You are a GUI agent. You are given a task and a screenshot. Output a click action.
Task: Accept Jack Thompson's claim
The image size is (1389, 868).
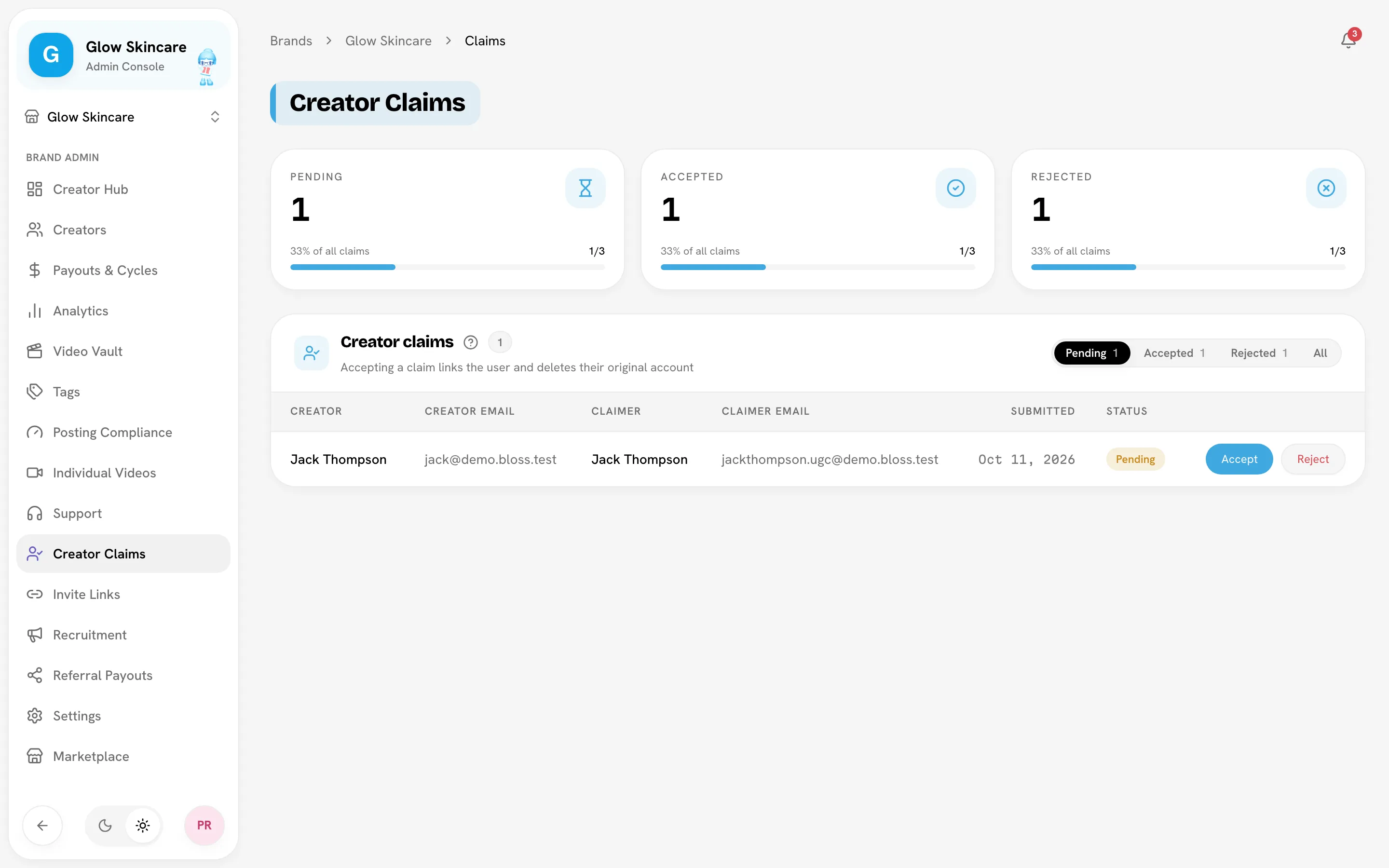click(x=1239, y=459)
